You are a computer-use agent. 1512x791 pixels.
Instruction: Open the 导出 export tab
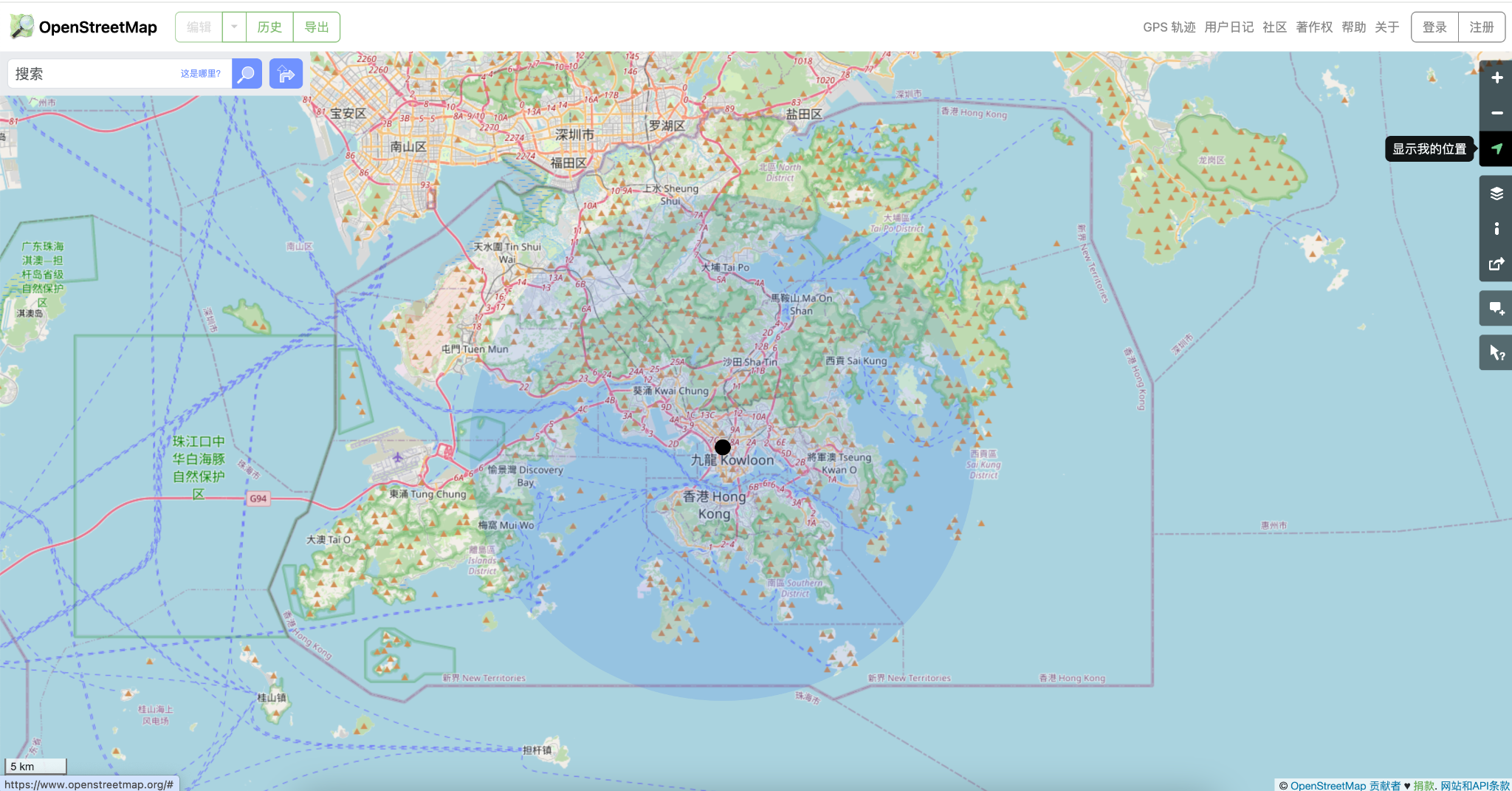point(316,27)
